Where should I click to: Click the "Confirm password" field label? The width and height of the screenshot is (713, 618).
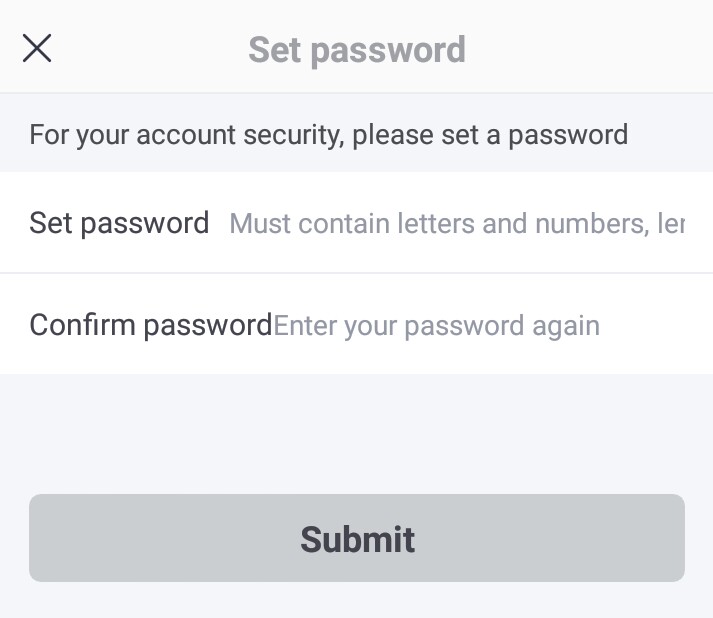[x=150, y=325]
